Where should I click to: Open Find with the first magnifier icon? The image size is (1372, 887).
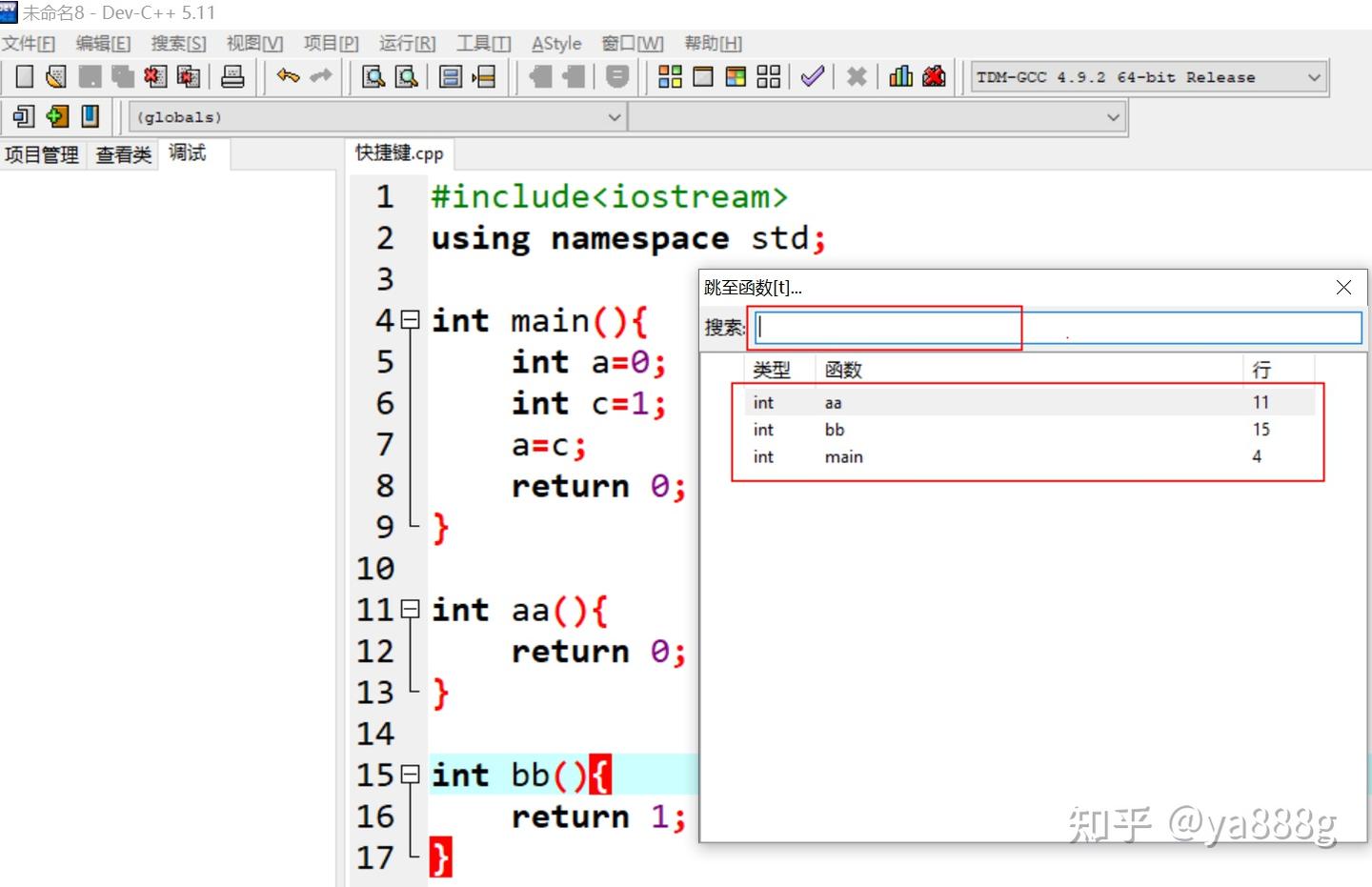click(373, 76)
